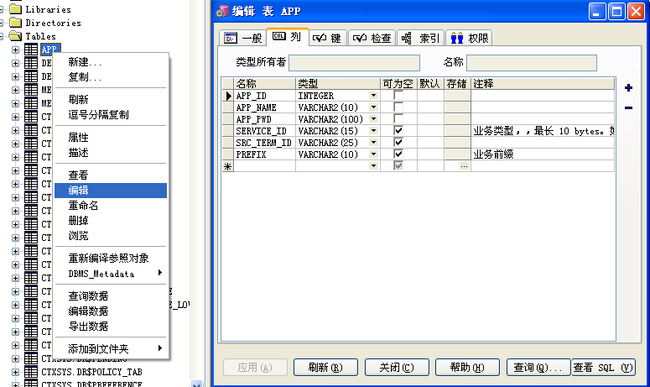Choose 重新编译参照对象 menu entry
650x387 pixels.
pyautogui.click(x=111, y=258)
